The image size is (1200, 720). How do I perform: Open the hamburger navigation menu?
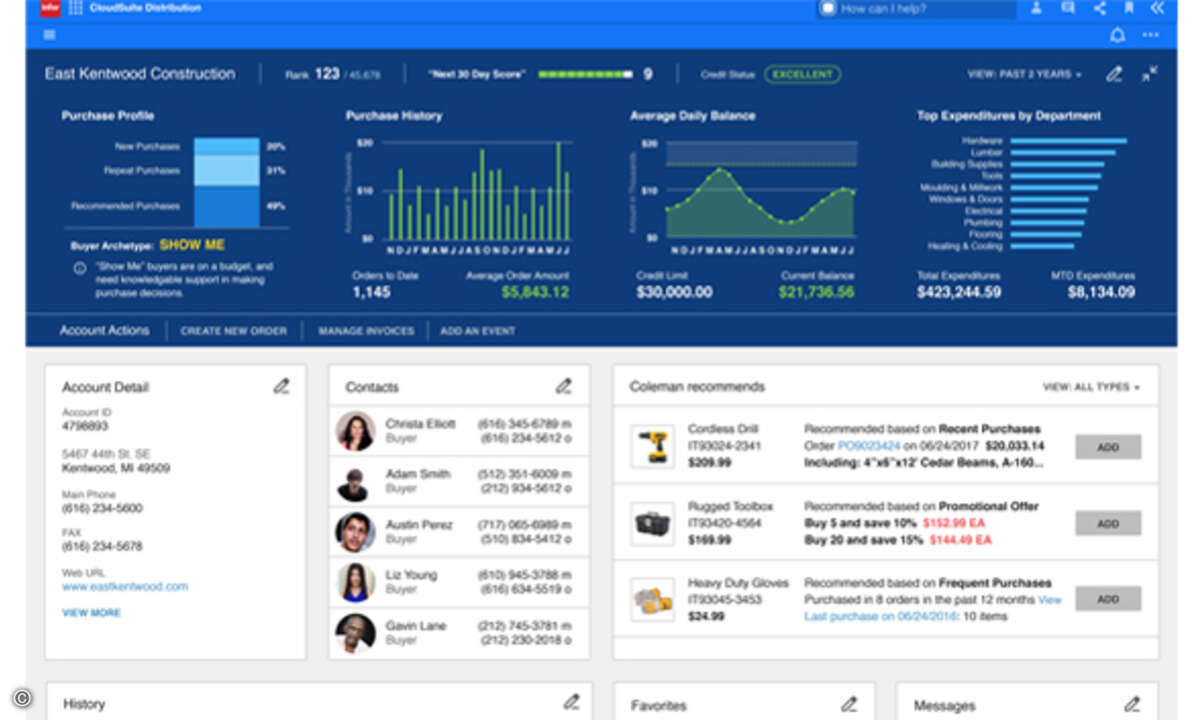point(49,35)
